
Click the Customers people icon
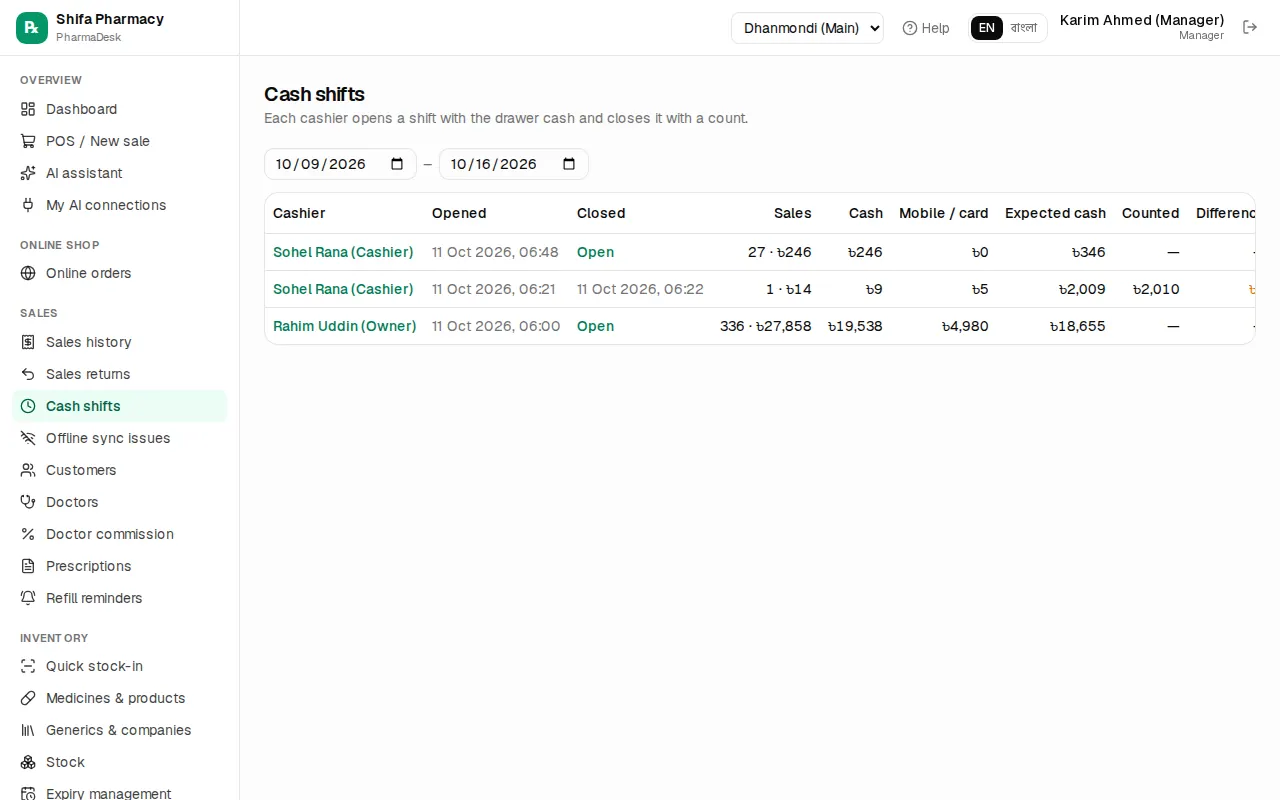[x=28, y=470]
